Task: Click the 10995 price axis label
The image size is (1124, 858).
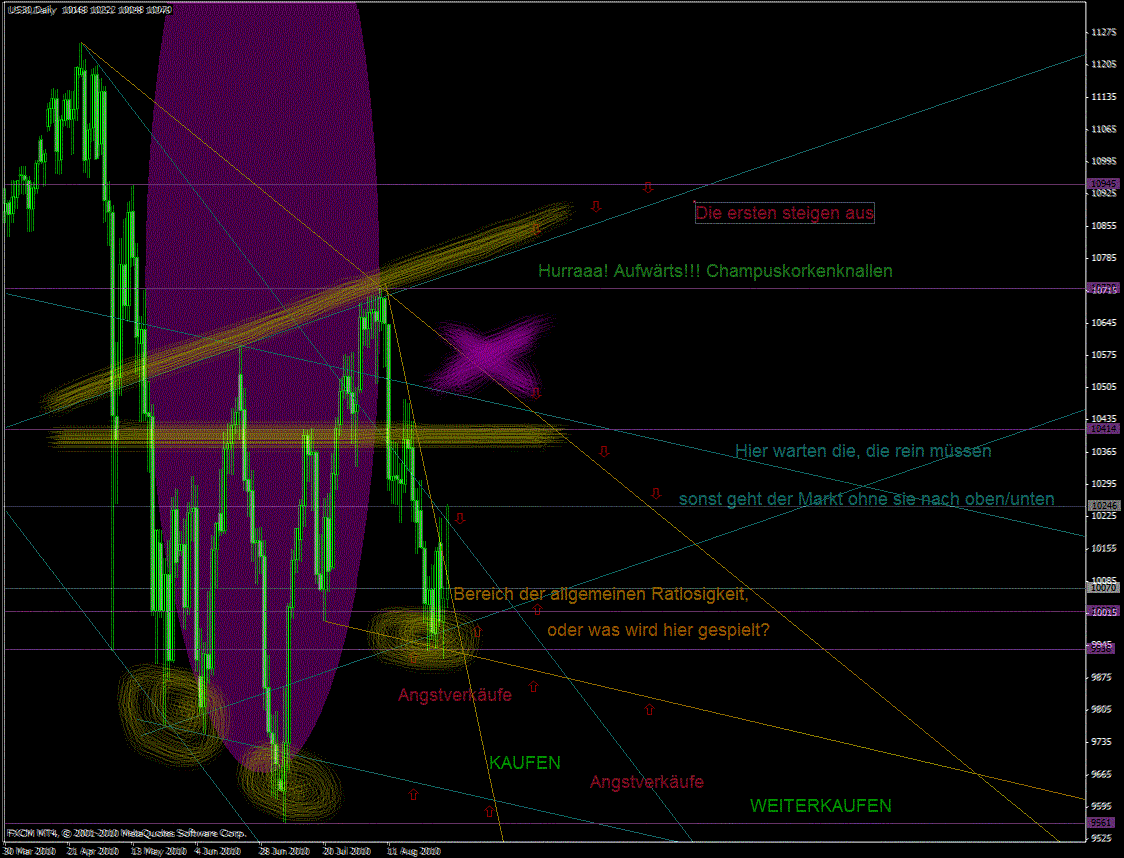Action: pyautogui.click(x=1104, y=161)
